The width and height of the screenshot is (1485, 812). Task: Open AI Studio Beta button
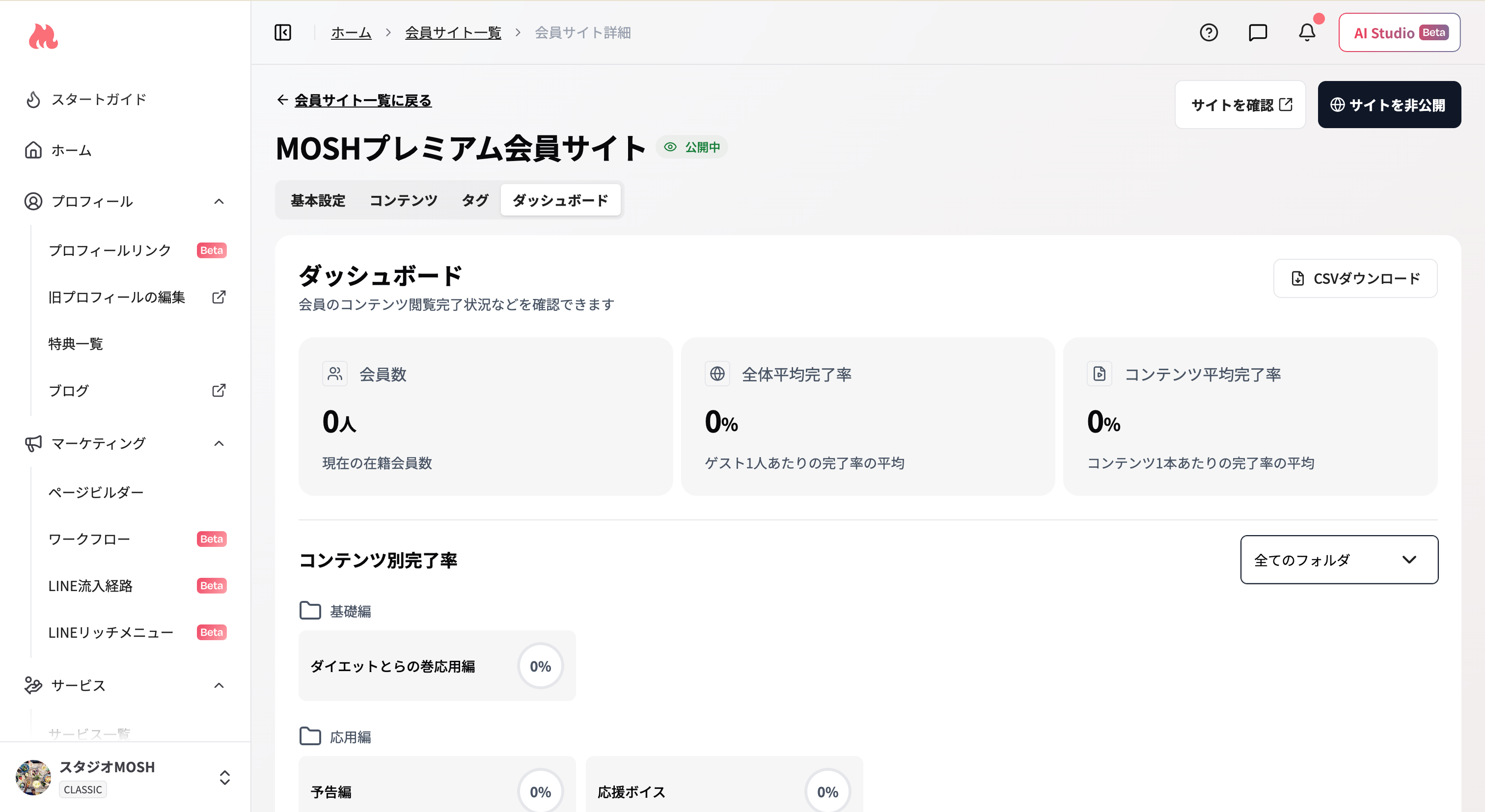pyautogui.click(x=1399, y=33)
